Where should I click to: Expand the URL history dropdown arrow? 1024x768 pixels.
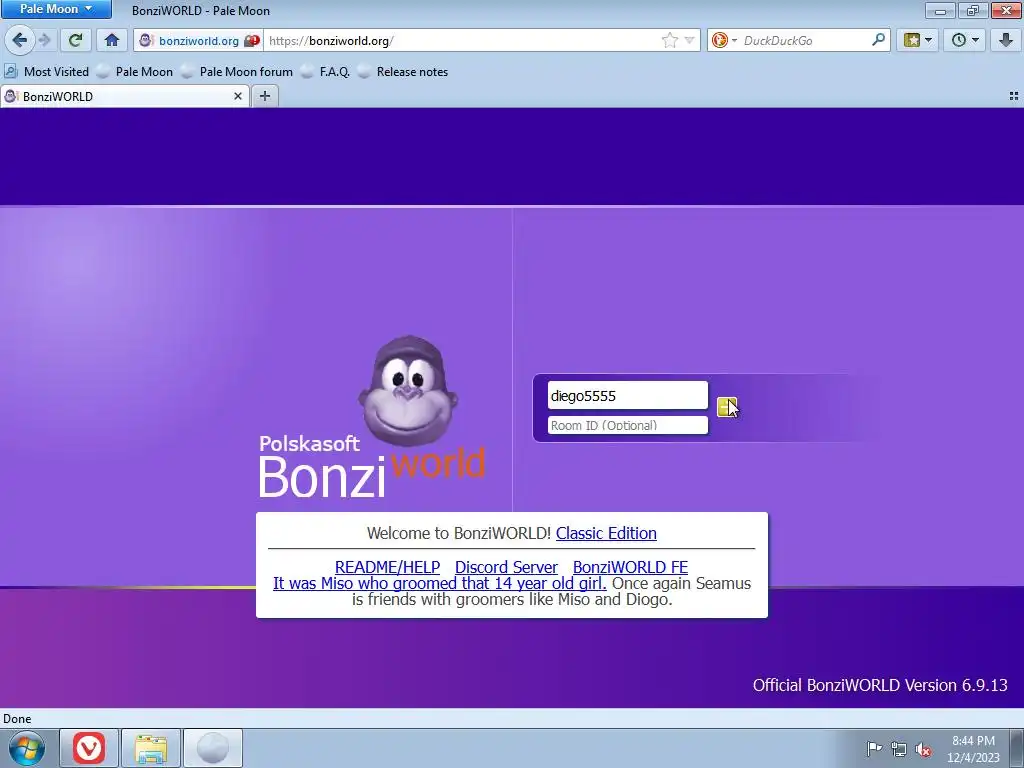click(689, 40)
